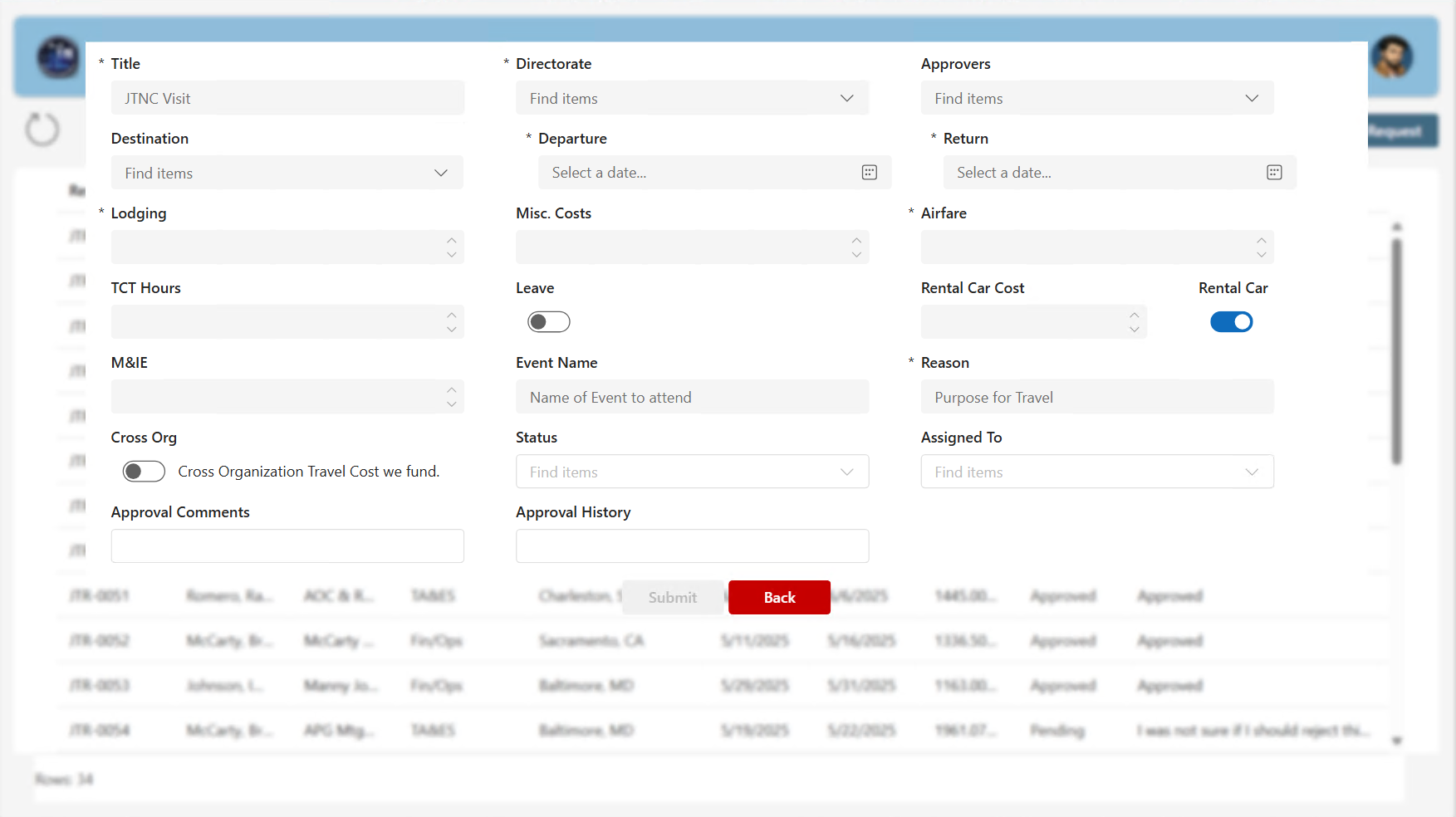Increment the Rental Car Cost with the up arrow

[1135, 316]
